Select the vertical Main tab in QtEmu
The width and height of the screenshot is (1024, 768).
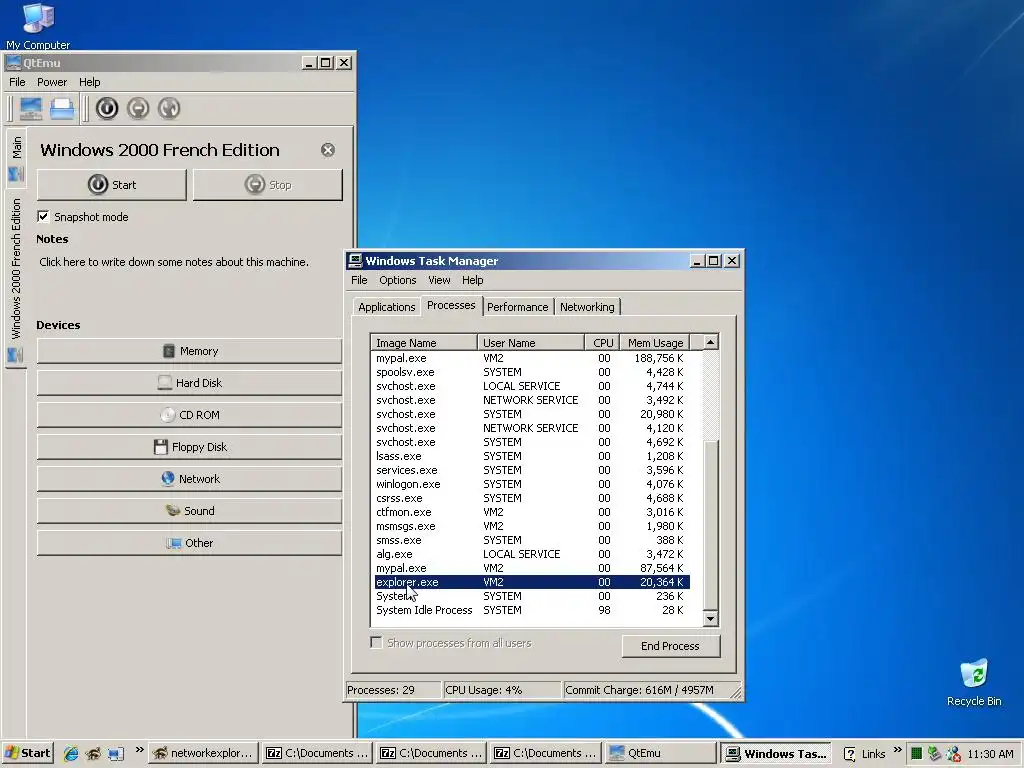(x=16, y=157)
